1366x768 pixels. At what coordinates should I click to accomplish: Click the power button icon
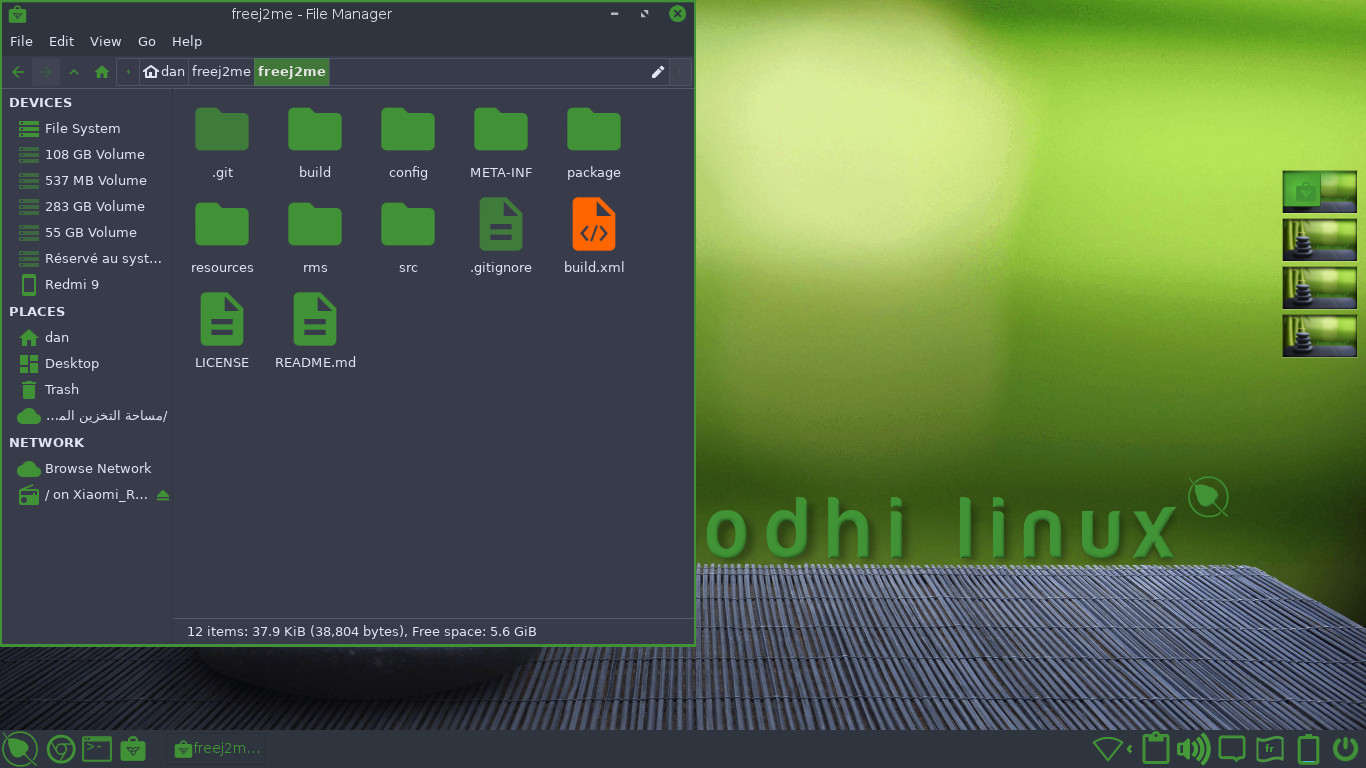(1346, 748)
